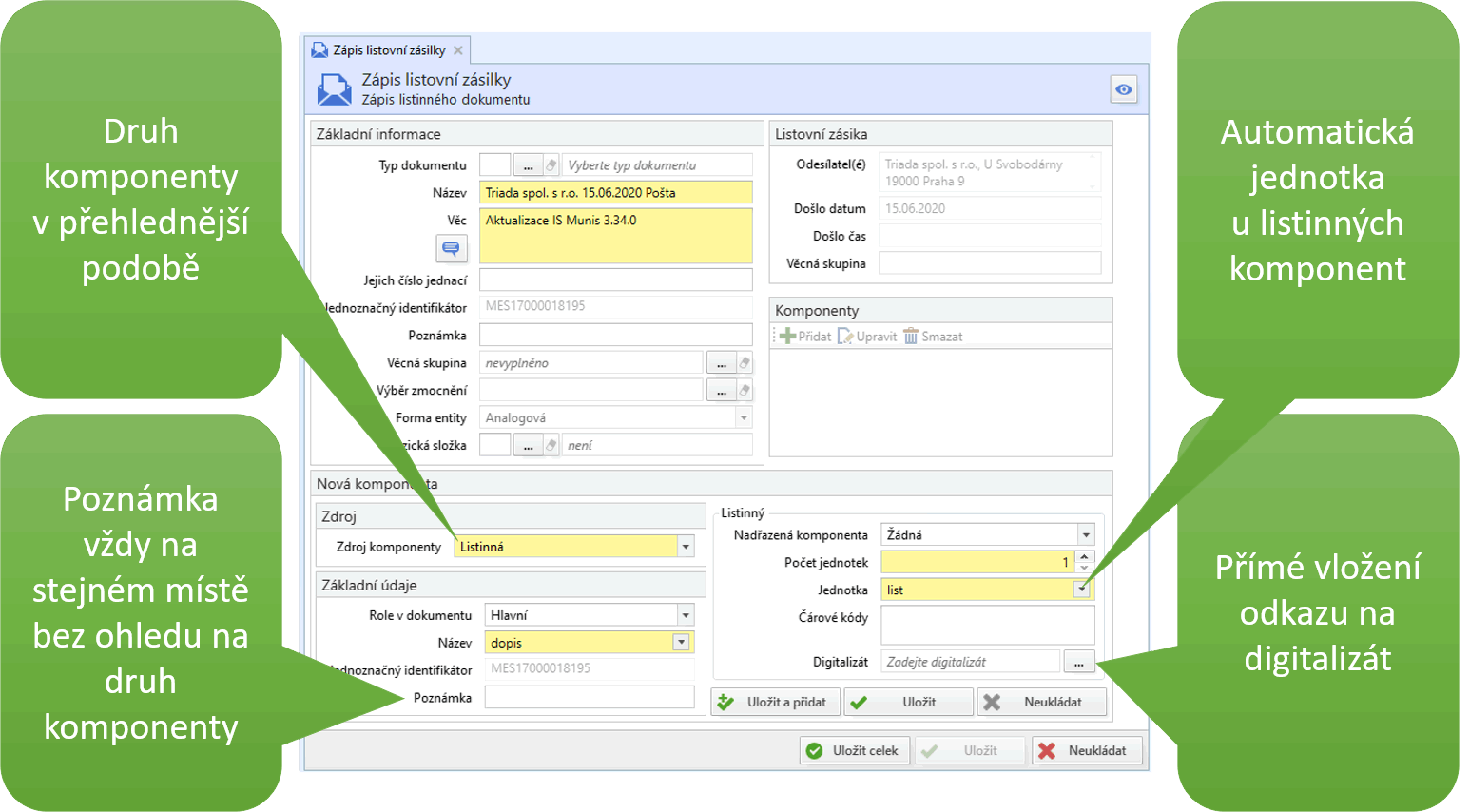Open the Role v dokumentu dropdown
This screenshot has width=1470, height=812.
coord(686,615)
